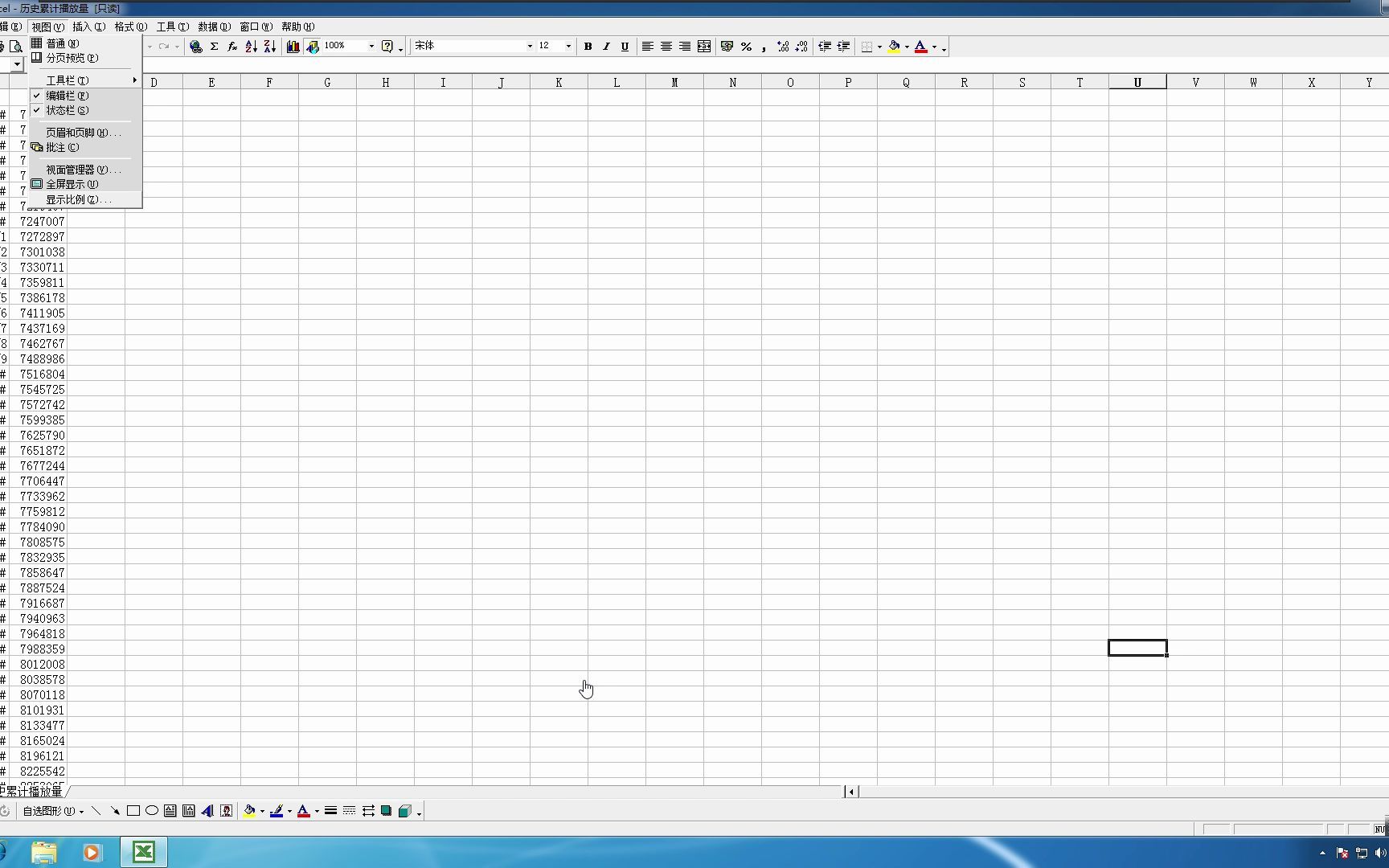1389x868 pixels.
Task: Select 批注 comments in the View menu
Action: coord(85,147)
